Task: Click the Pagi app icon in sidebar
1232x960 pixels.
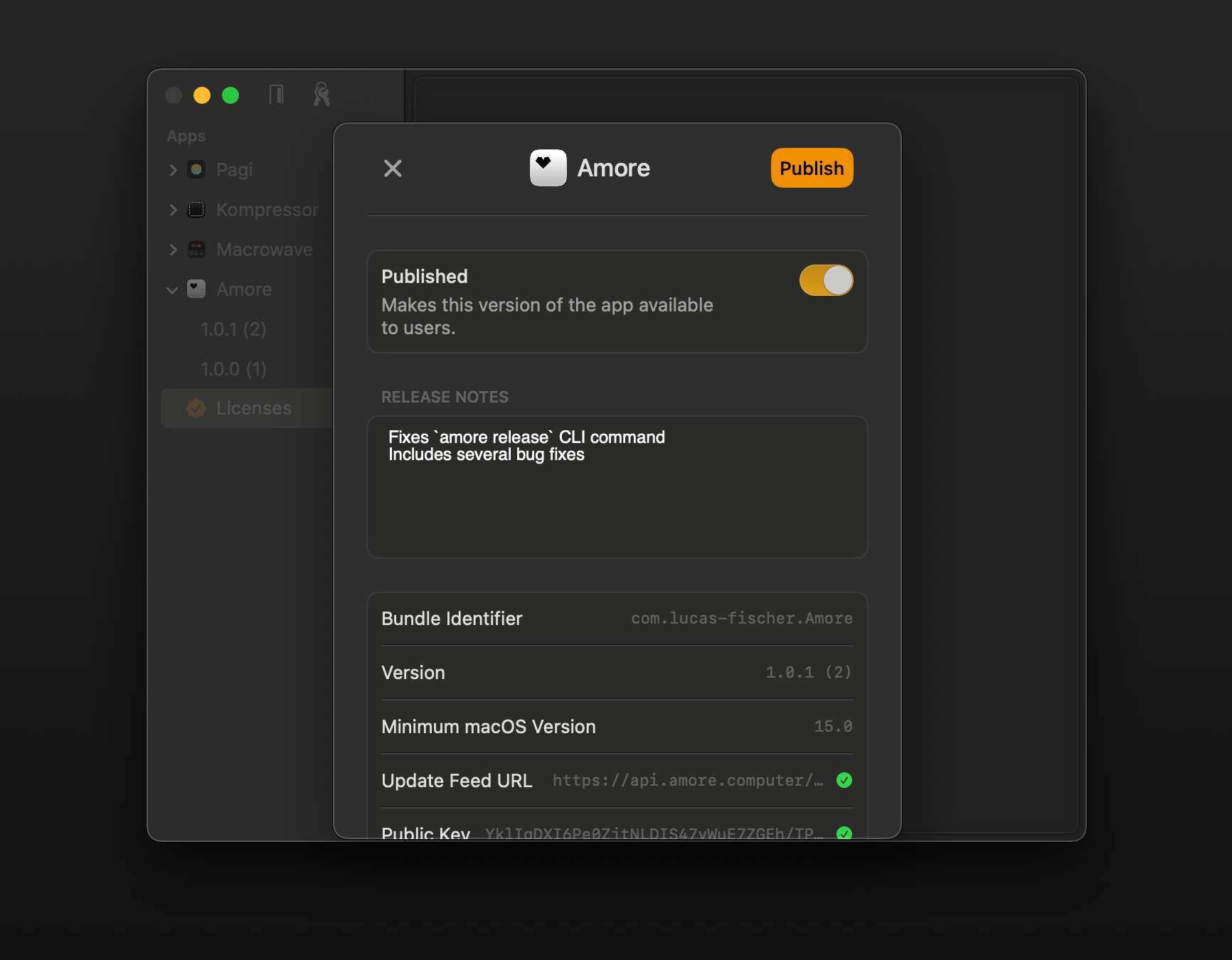Action: click(196, 170)
